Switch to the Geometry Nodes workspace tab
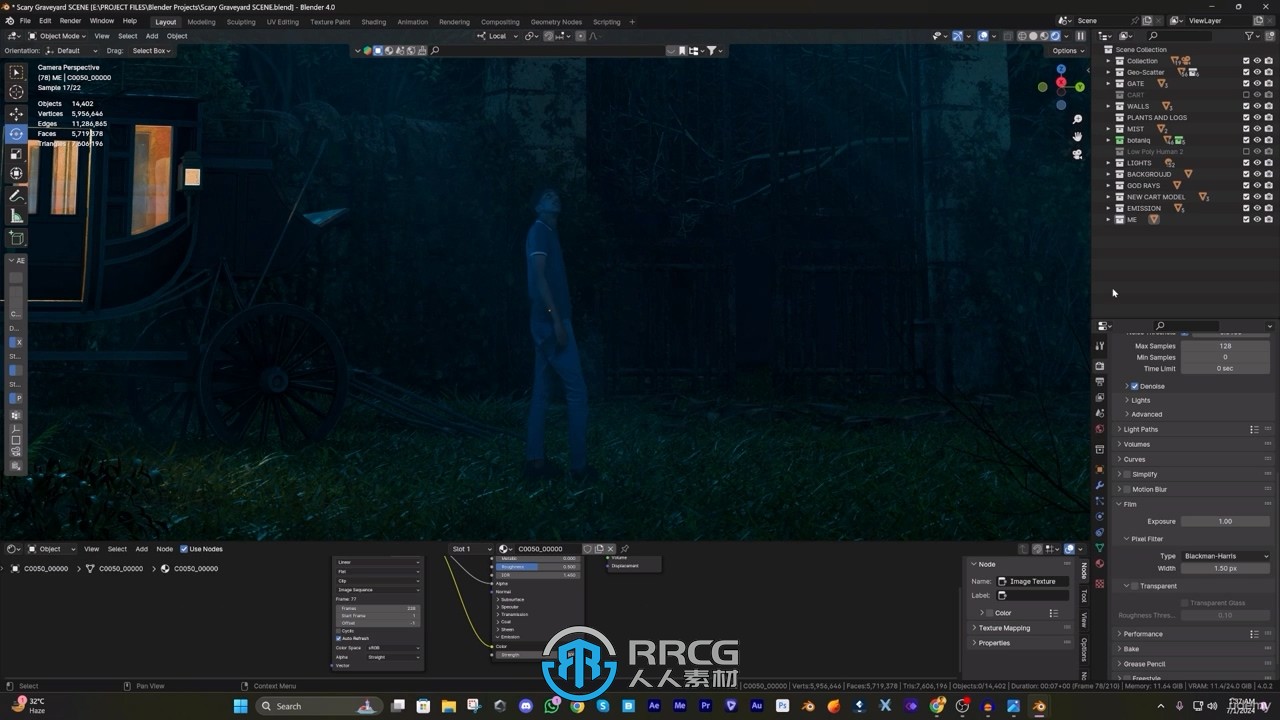1280x720 pixels. click(x=556, y=22)
